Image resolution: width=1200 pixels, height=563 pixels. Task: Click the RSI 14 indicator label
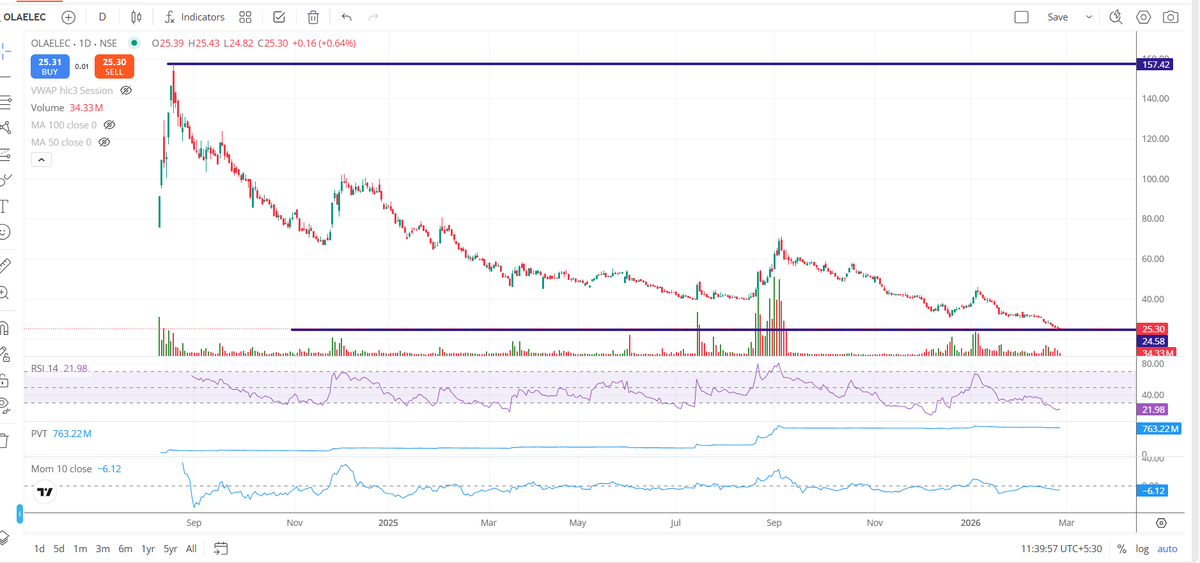45,369
